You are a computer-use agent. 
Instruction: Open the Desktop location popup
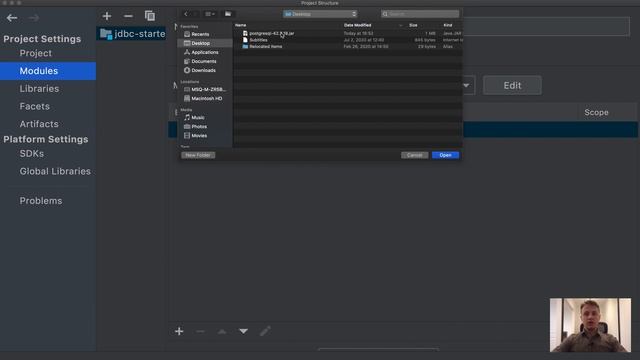320,14
